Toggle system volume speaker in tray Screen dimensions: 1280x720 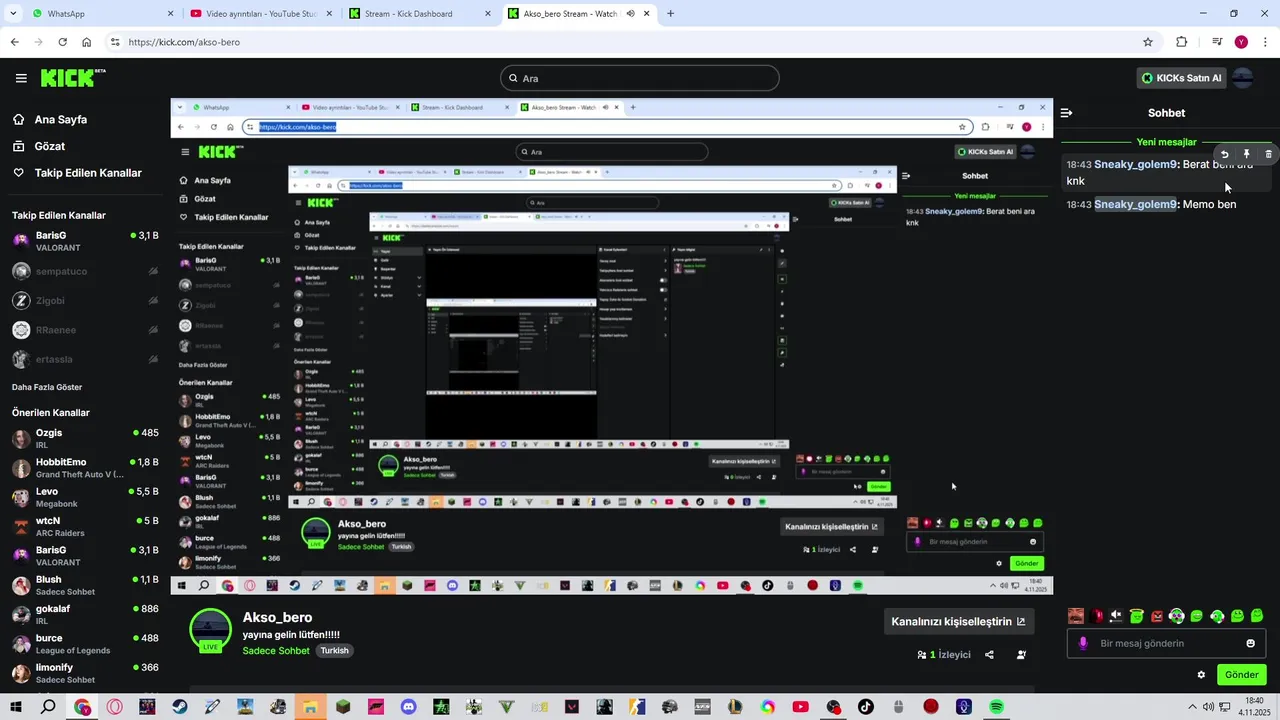click(1208, 707)
